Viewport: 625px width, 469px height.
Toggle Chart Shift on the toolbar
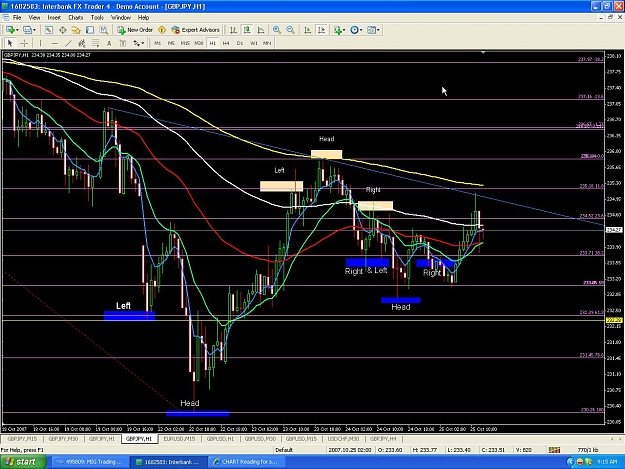pyautogui.click(x=321, y=30)
